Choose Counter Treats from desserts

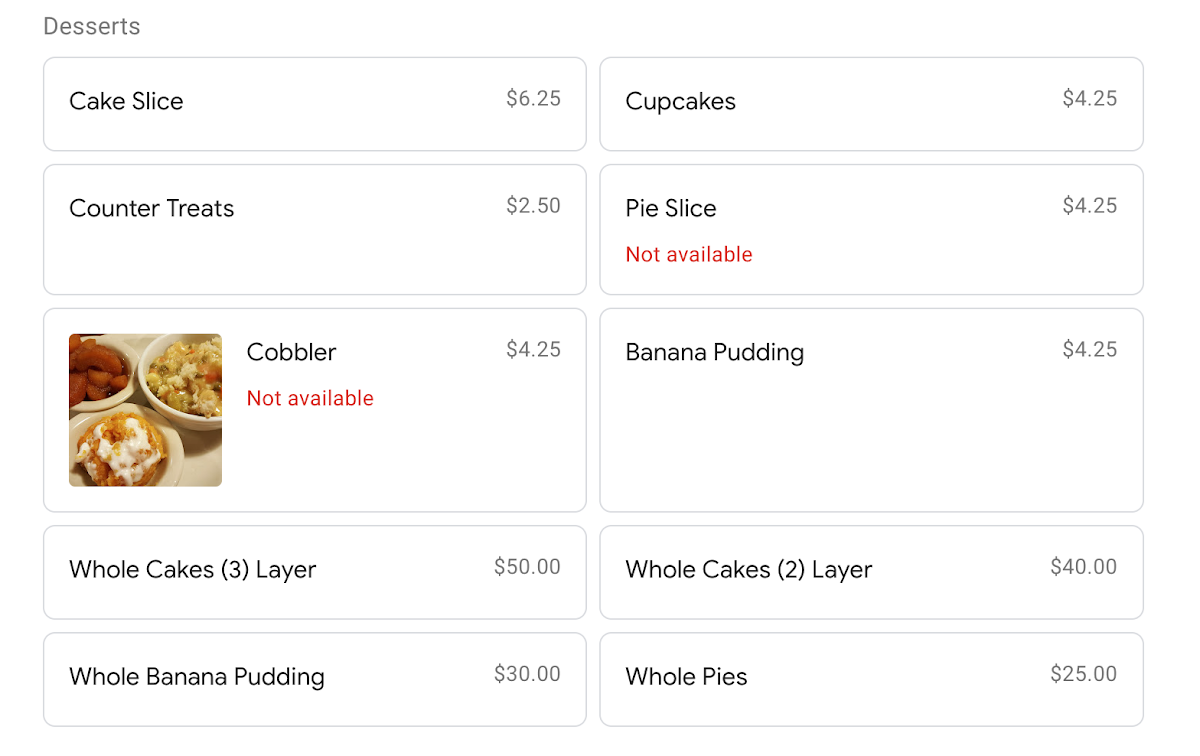(314, 230)
